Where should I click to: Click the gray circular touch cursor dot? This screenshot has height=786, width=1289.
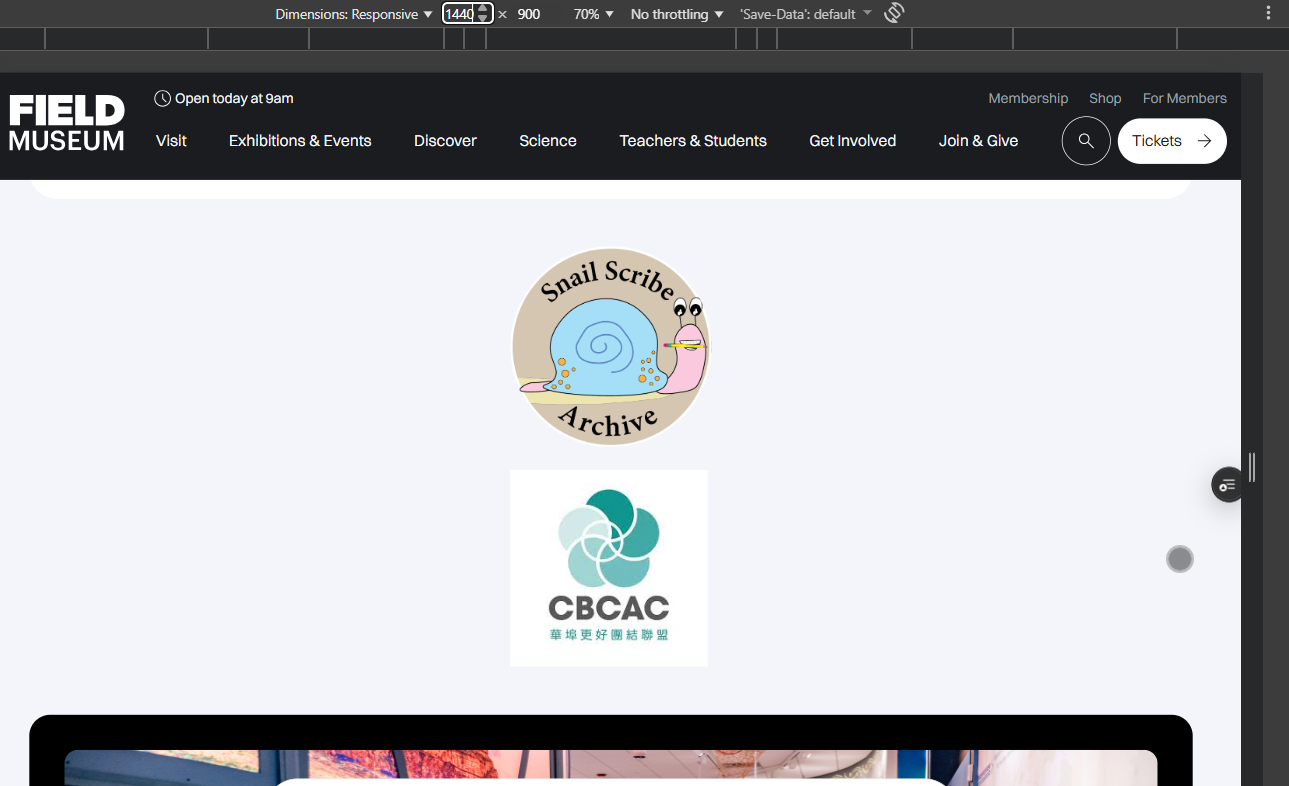[1180, 559]
